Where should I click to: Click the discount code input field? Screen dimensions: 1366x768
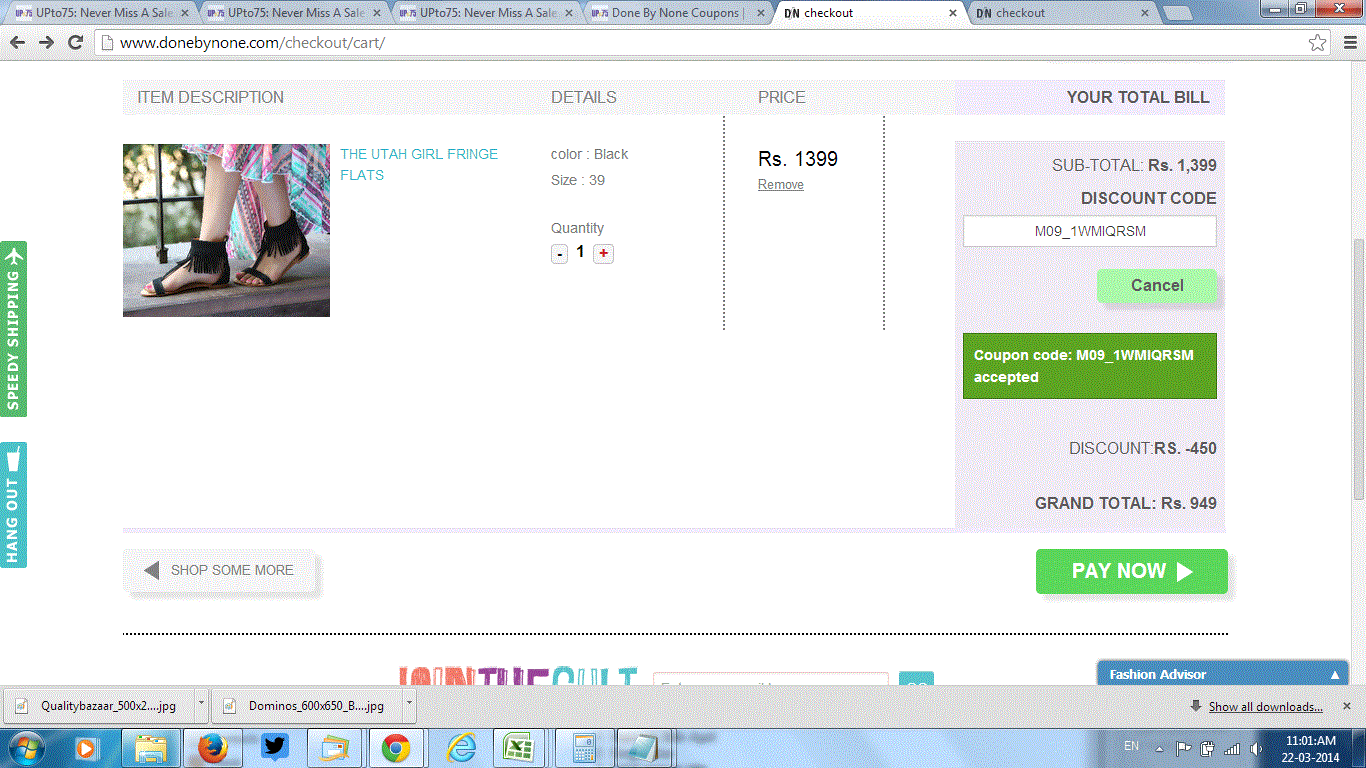coord(1089,231)
